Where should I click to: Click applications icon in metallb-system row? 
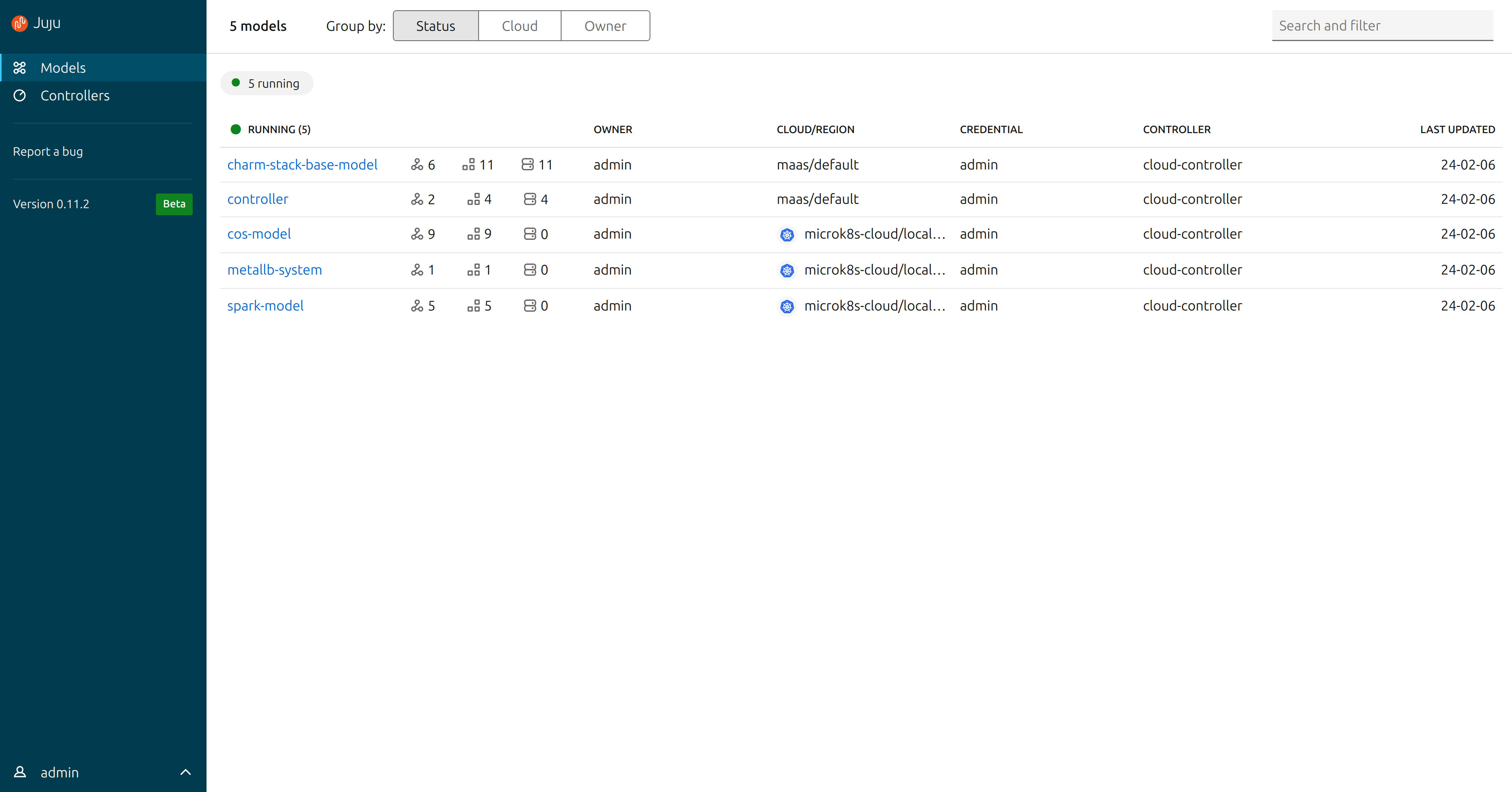click(417, 269)
